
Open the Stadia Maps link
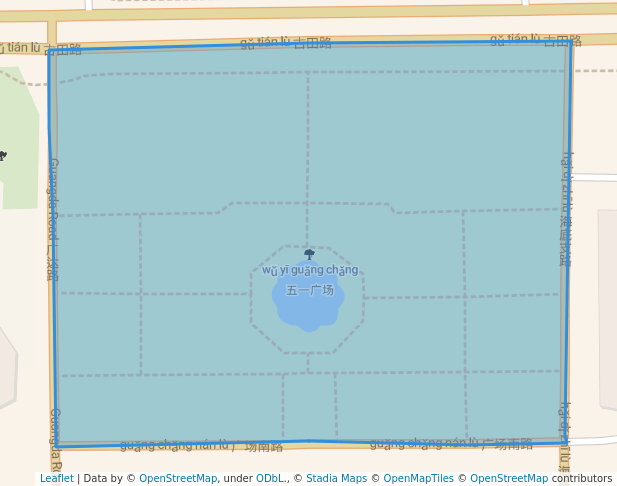coord(336,478)
